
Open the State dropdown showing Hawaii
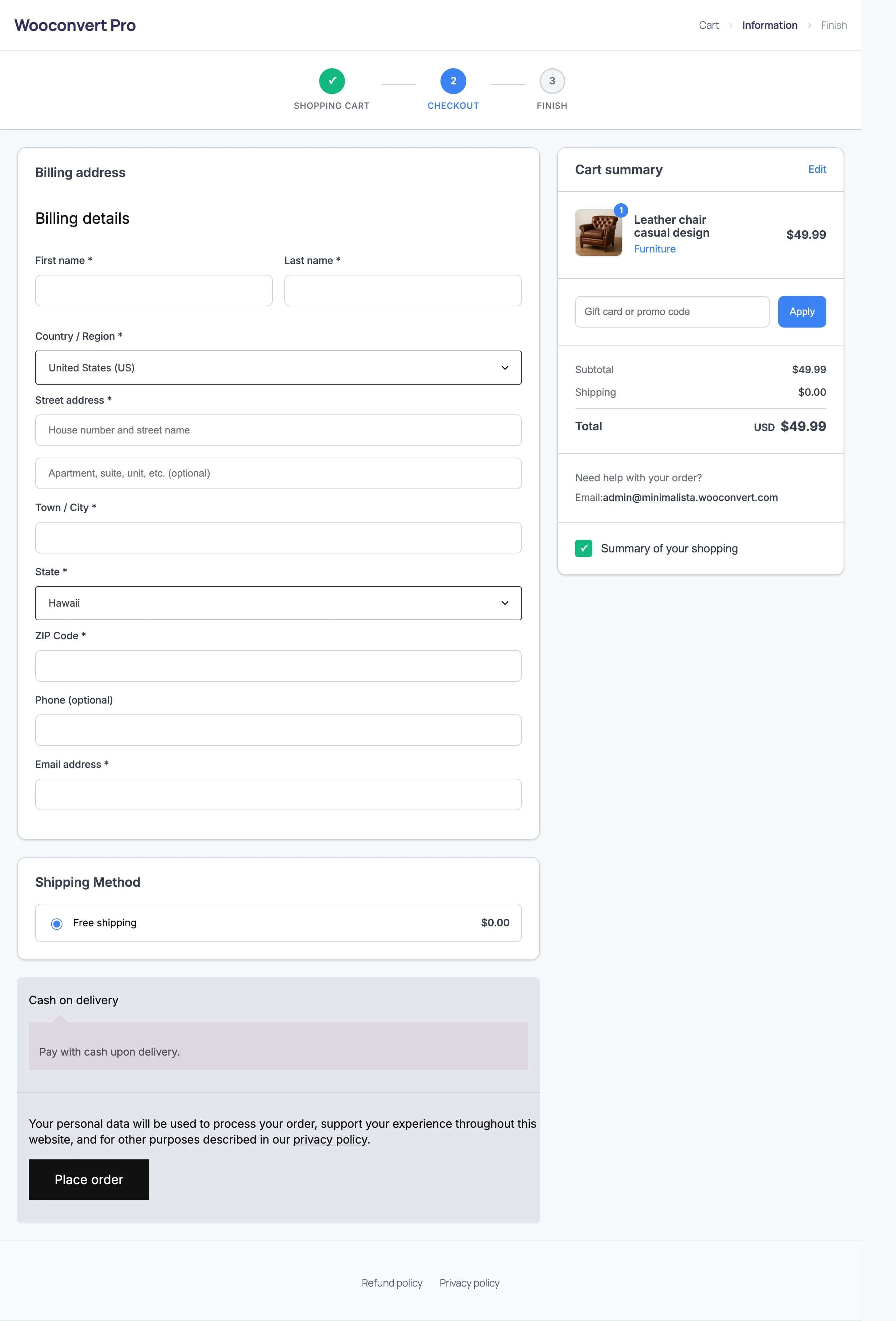279,603
